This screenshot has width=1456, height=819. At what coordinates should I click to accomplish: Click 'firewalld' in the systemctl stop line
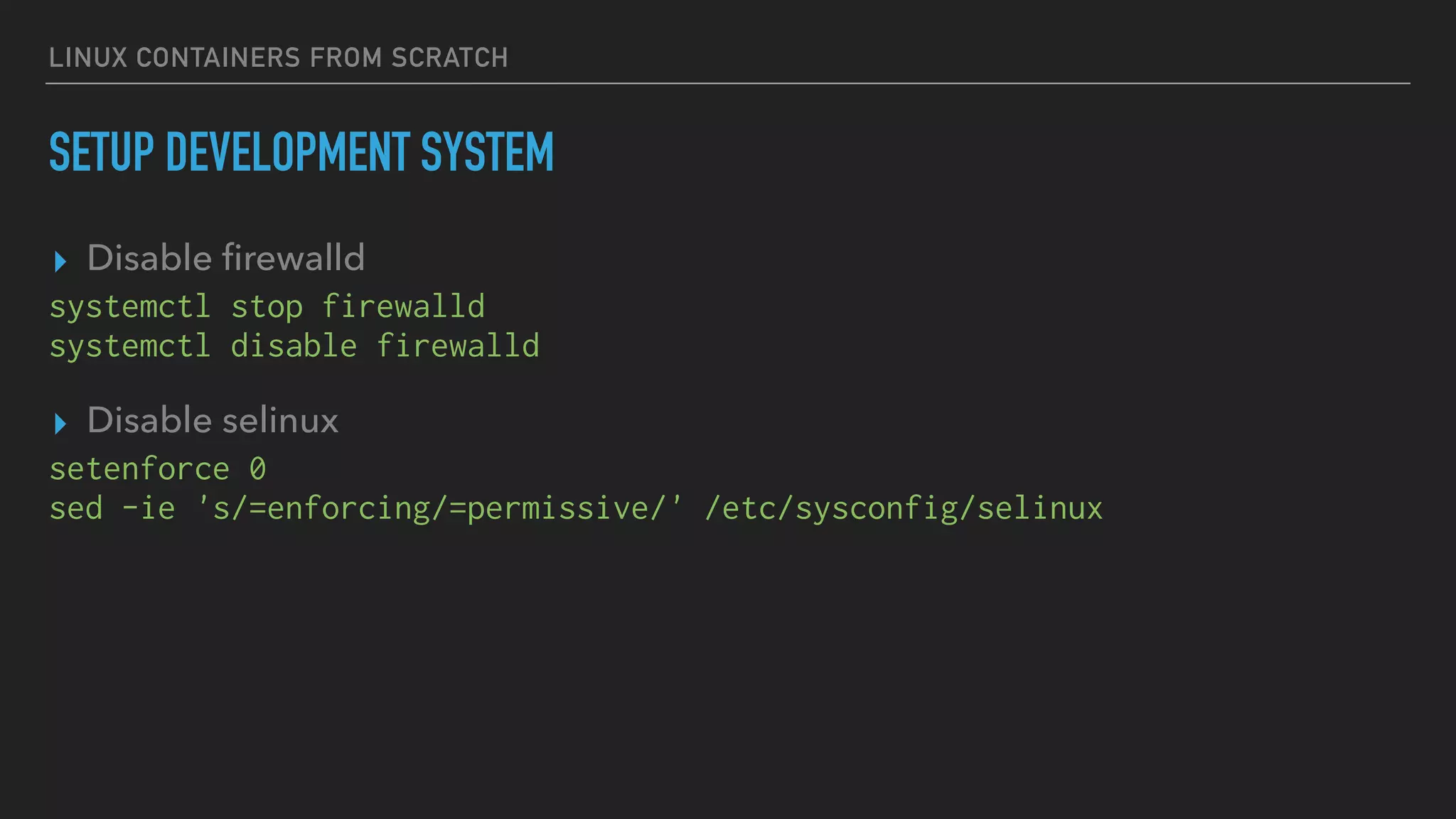tap(403, 307)
